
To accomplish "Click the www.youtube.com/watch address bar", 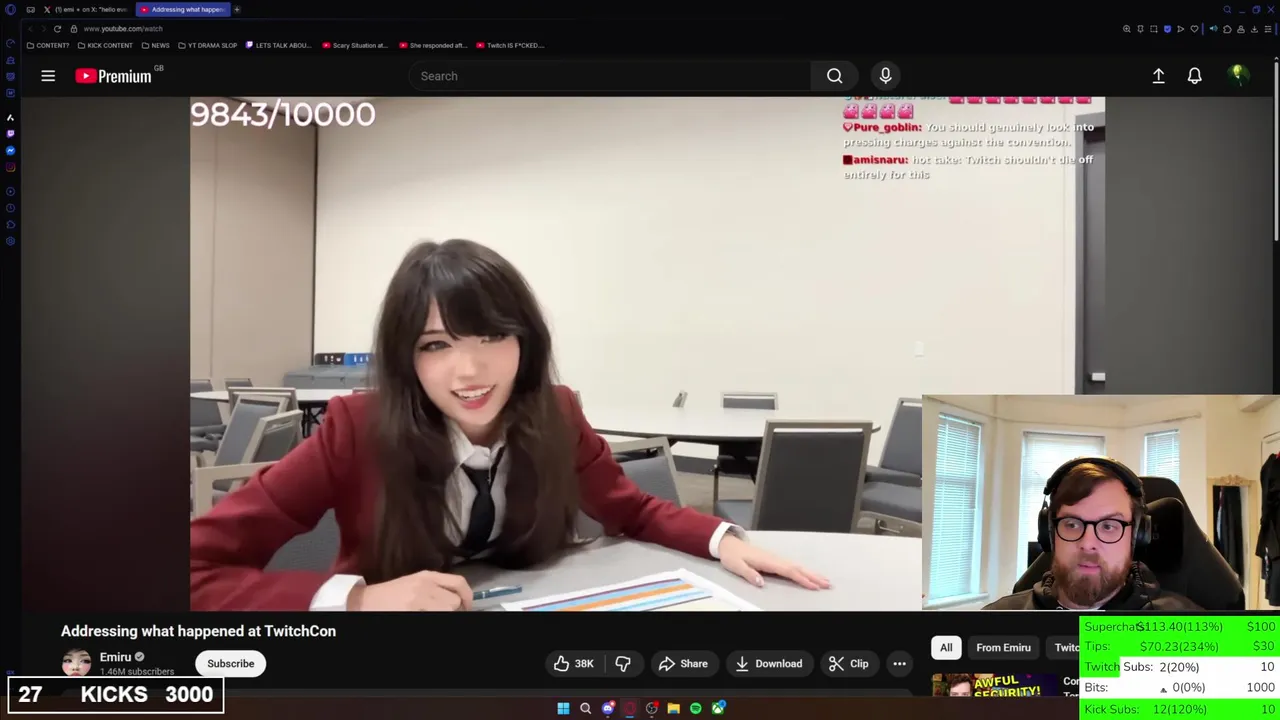I will 123,29.
